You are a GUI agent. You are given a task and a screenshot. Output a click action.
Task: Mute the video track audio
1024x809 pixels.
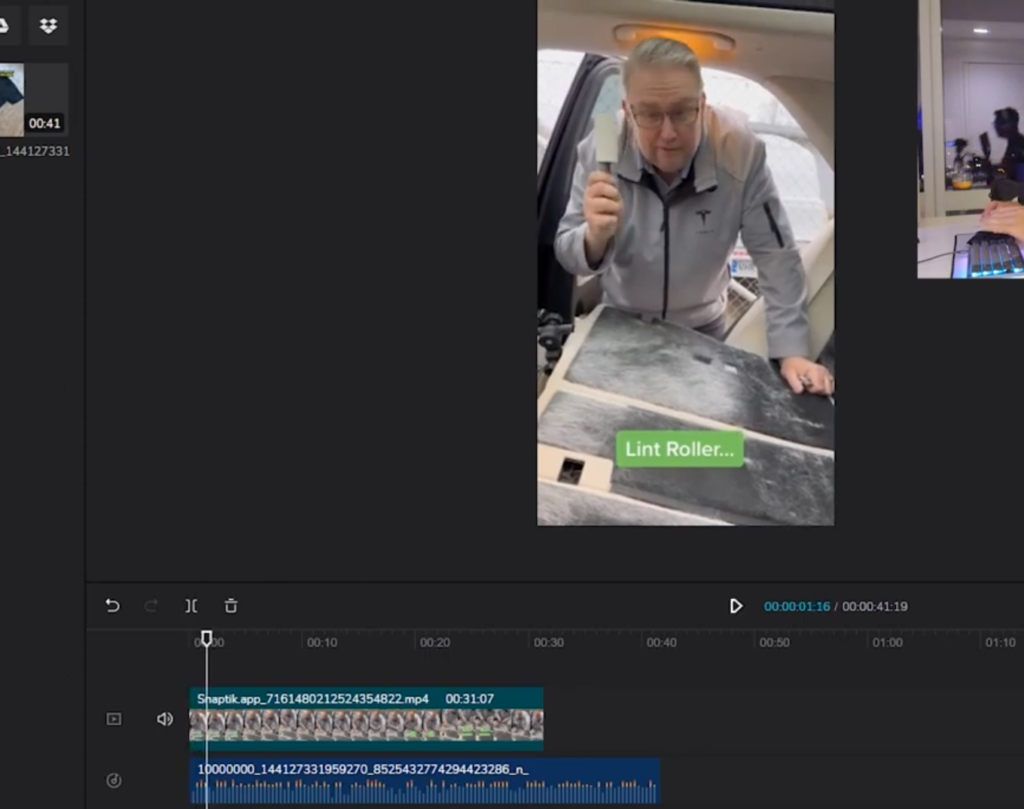point(165,719)
